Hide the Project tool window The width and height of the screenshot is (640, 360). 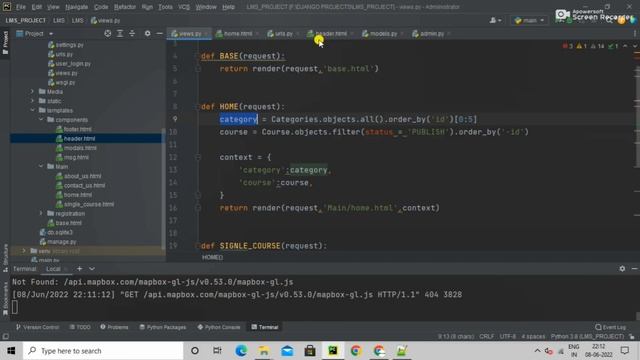point(160,33)
